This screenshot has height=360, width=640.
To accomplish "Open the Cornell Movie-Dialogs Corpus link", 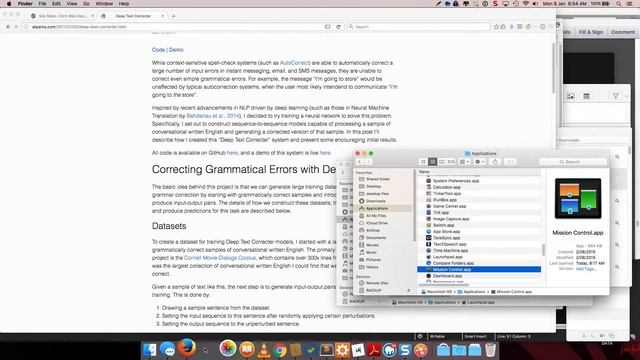I will (x=220, y=258).
